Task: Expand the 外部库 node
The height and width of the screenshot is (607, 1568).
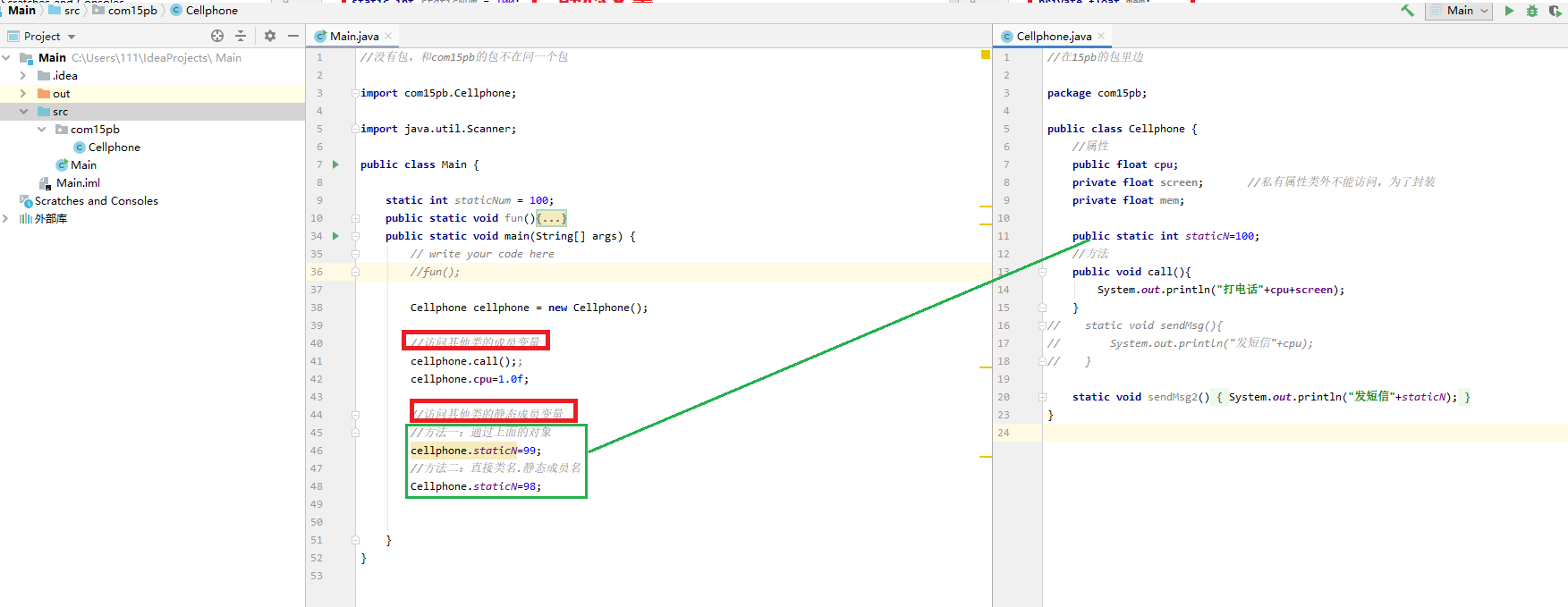Action: tap(6, 219)
